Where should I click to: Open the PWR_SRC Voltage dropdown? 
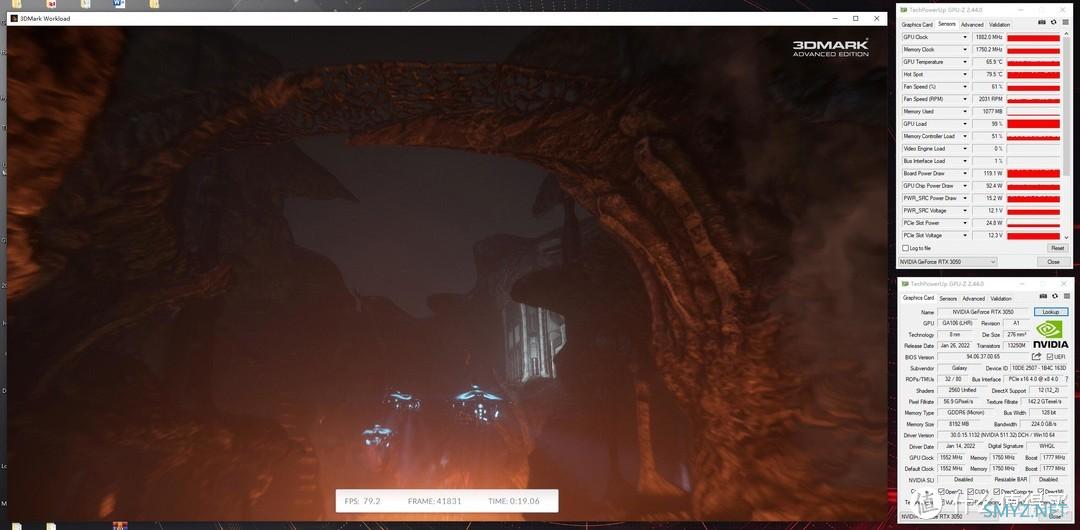(965, 211)
